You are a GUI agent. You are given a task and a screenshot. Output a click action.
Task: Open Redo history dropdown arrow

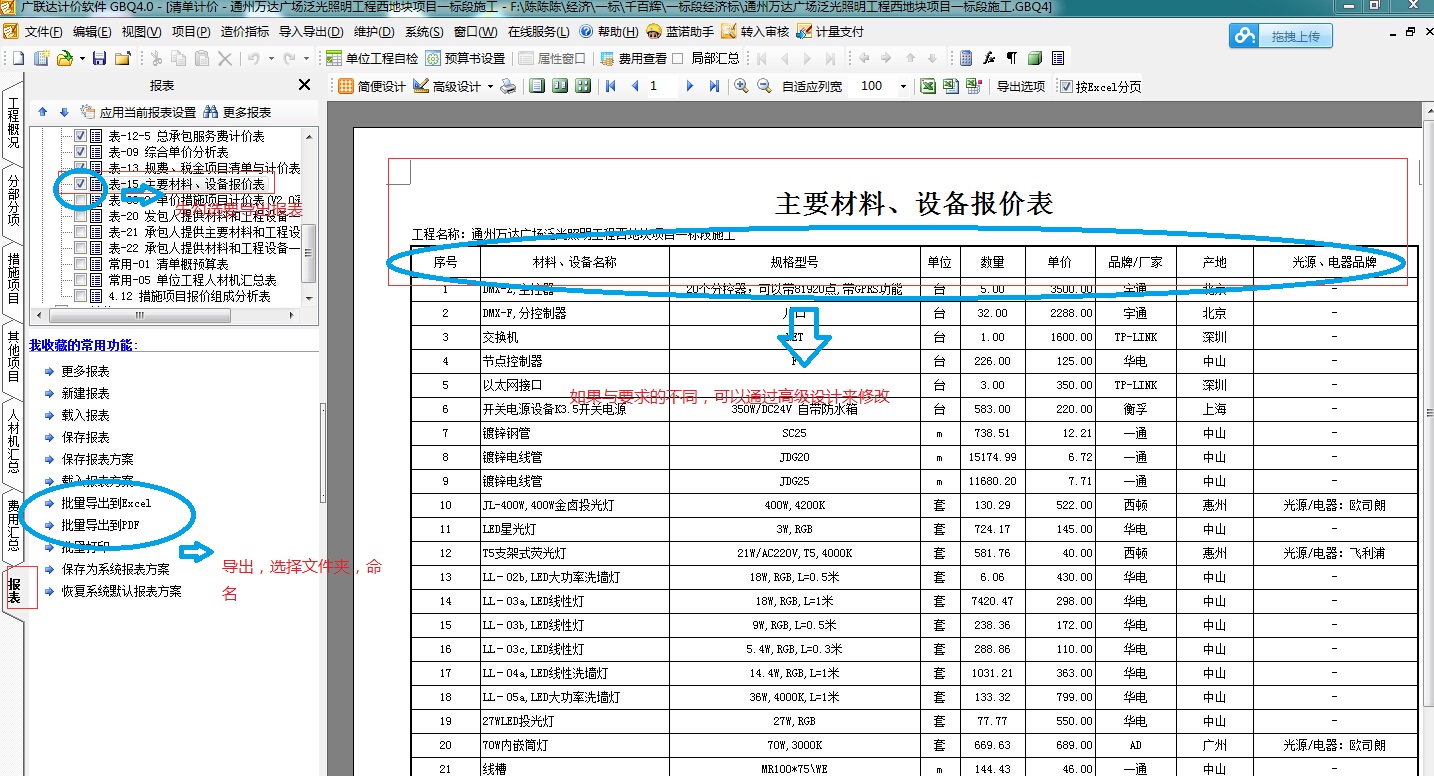click(306, 58)
